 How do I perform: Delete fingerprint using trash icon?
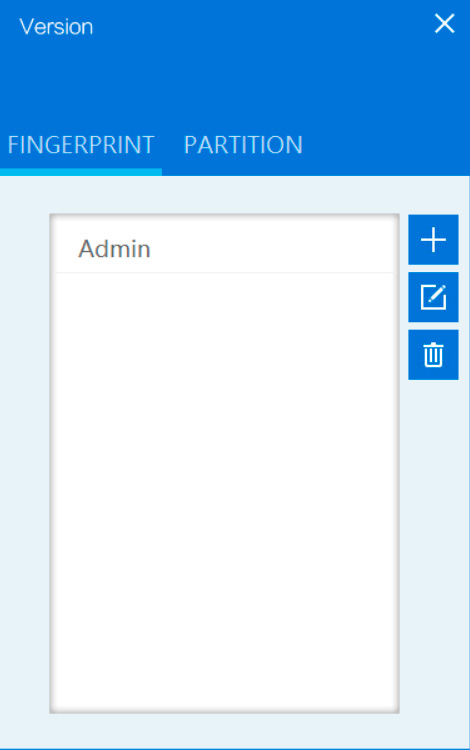[433, 354]
